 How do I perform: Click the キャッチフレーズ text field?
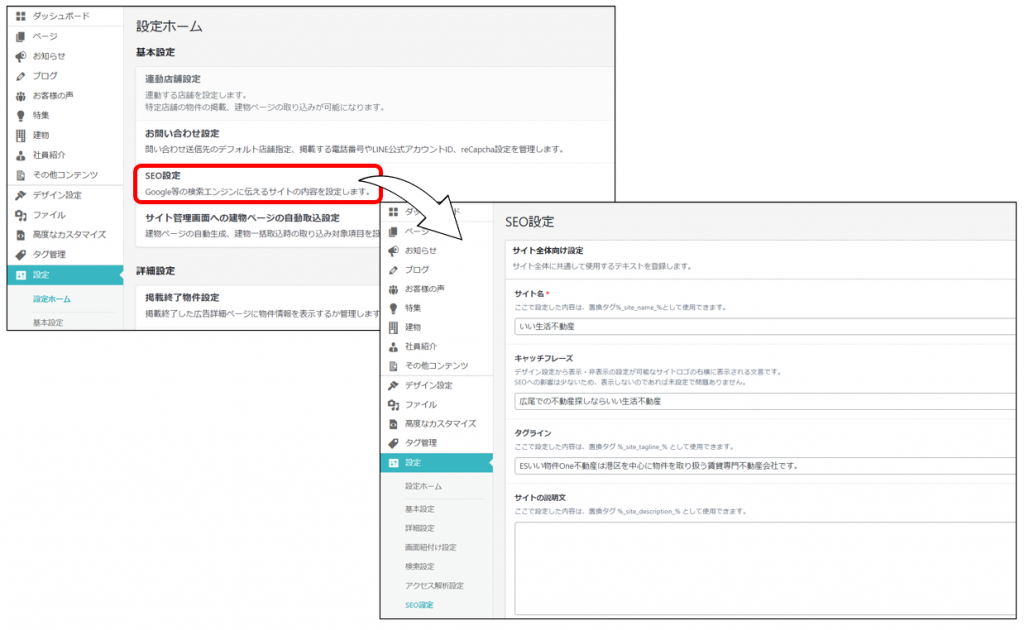click(765, 401)
